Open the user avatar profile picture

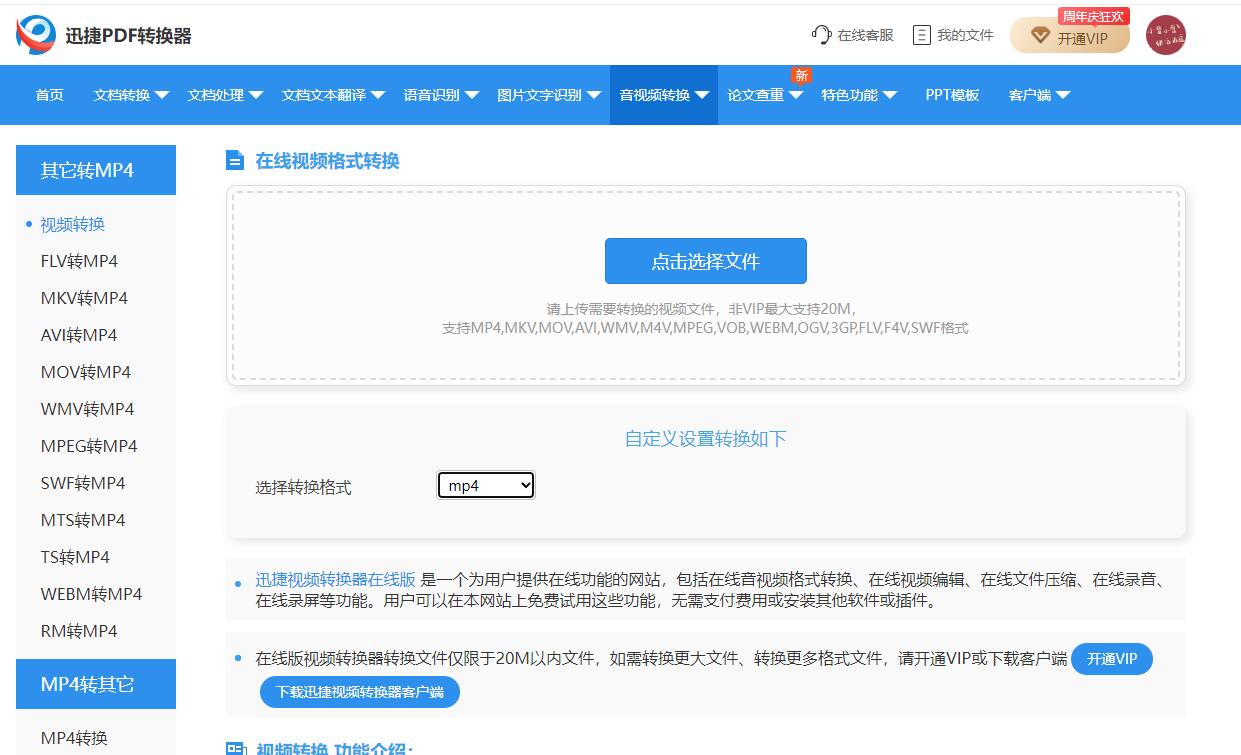coord(1166,35)
